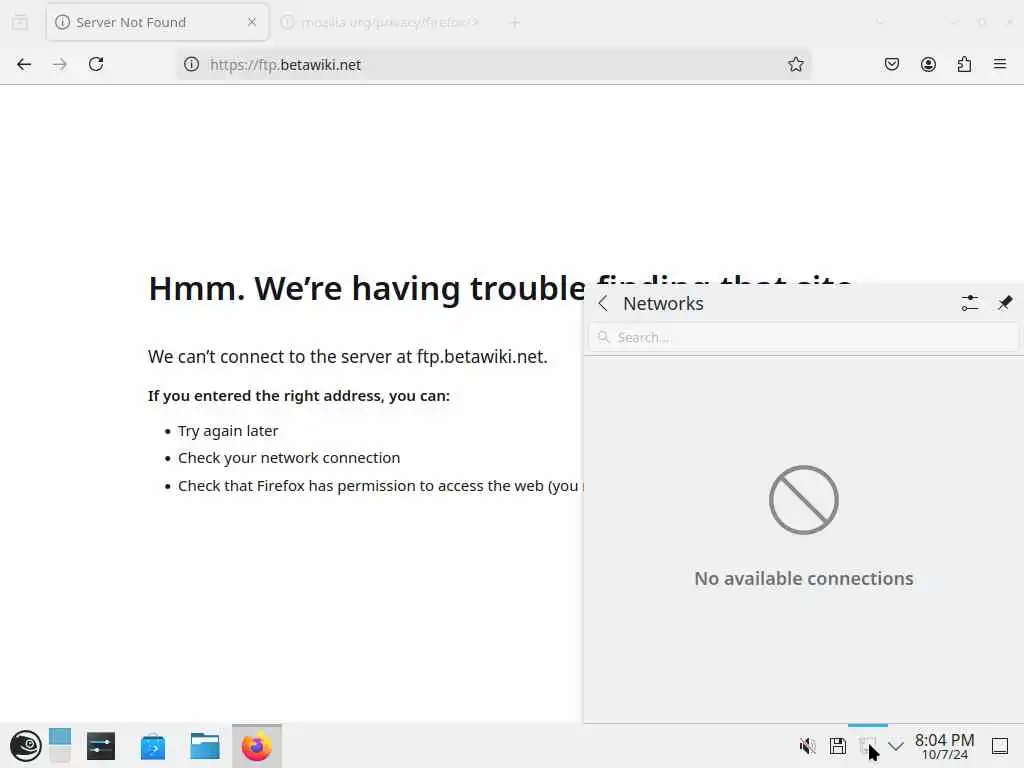This screenshot has height=768, width=1024.
Task: Switch to the Server Not Found tab
Action: tap(157, 22)
